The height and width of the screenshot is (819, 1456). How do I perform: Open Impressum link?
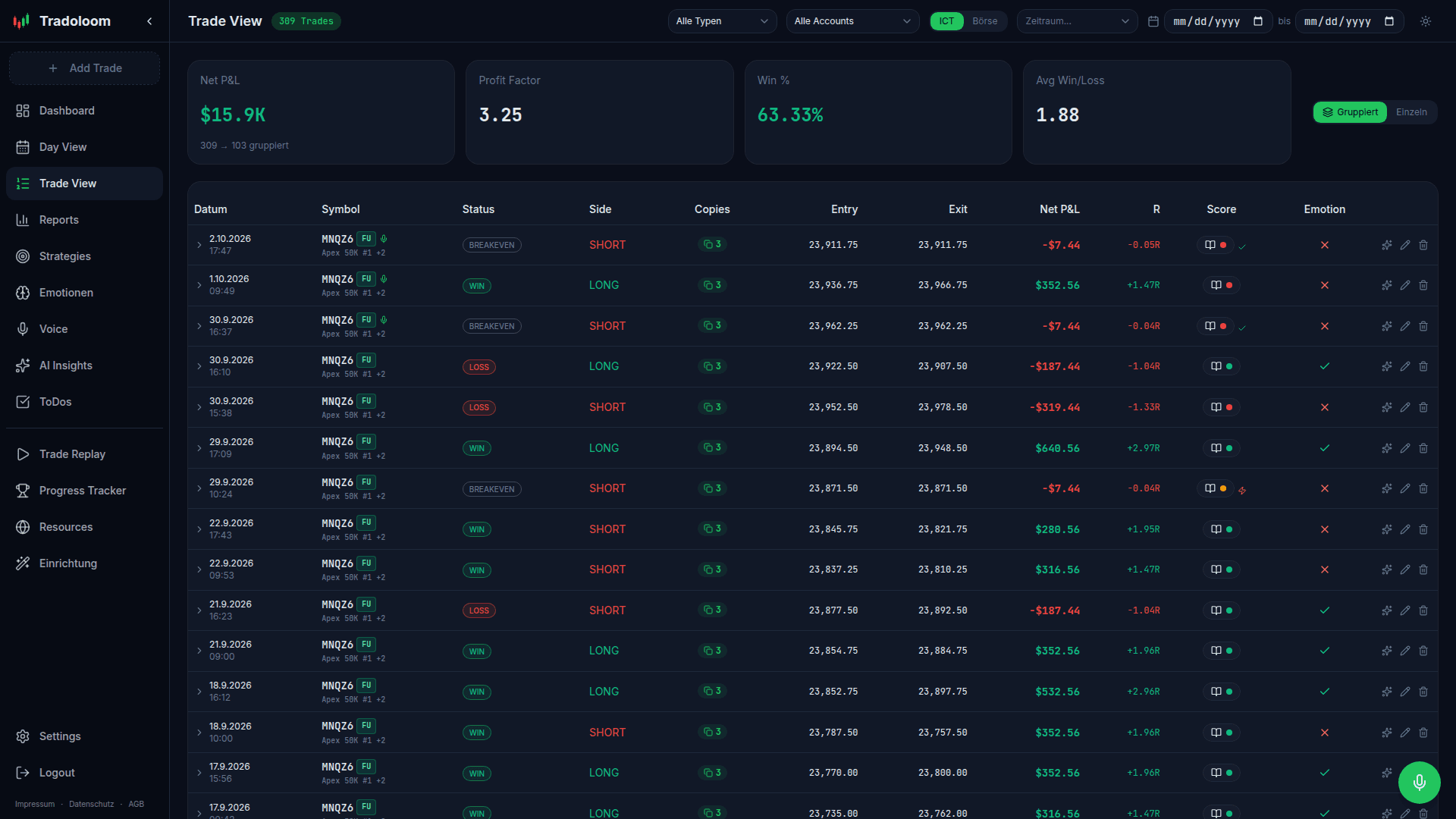35,804
